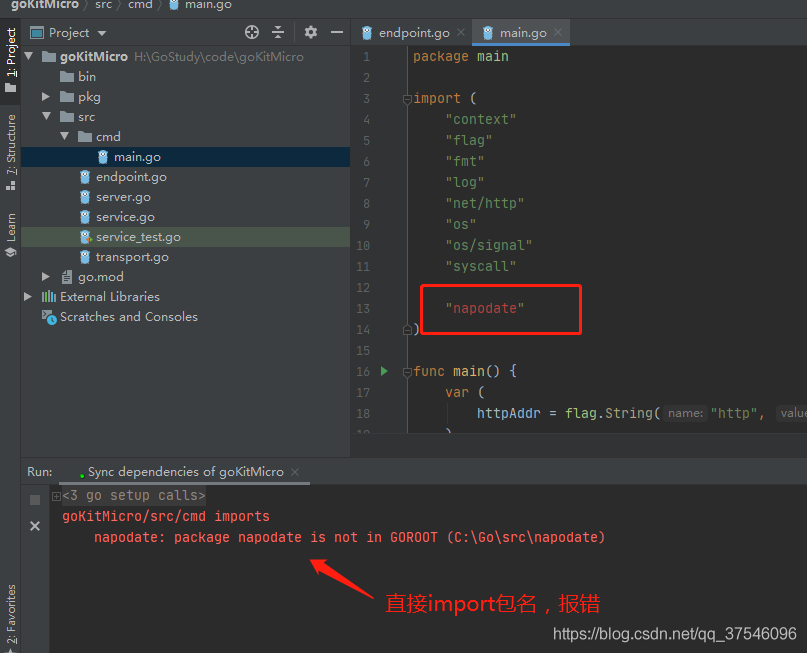Image resolution: width=807 pixels, height=653 pixels.
Task: Open Scratches and Consoles in the tree
Action: 128,317
